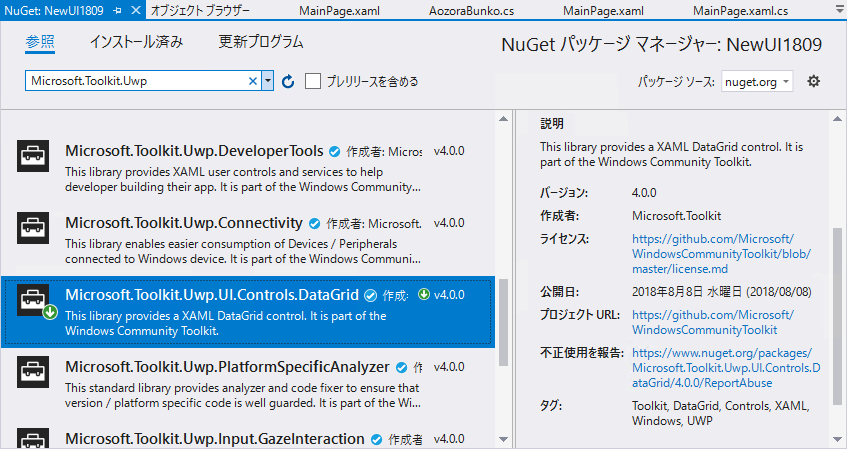Click the DeveloperTools package toolbox icon
Viewport: 847px width, 449px height.
point(33,156)
